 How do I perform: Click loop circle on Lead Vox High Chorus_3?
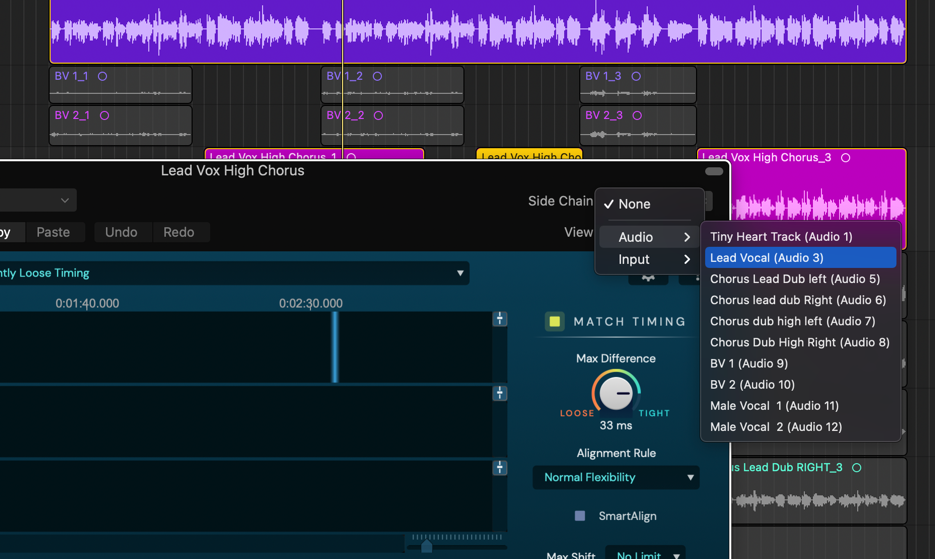tap(846, 158)
